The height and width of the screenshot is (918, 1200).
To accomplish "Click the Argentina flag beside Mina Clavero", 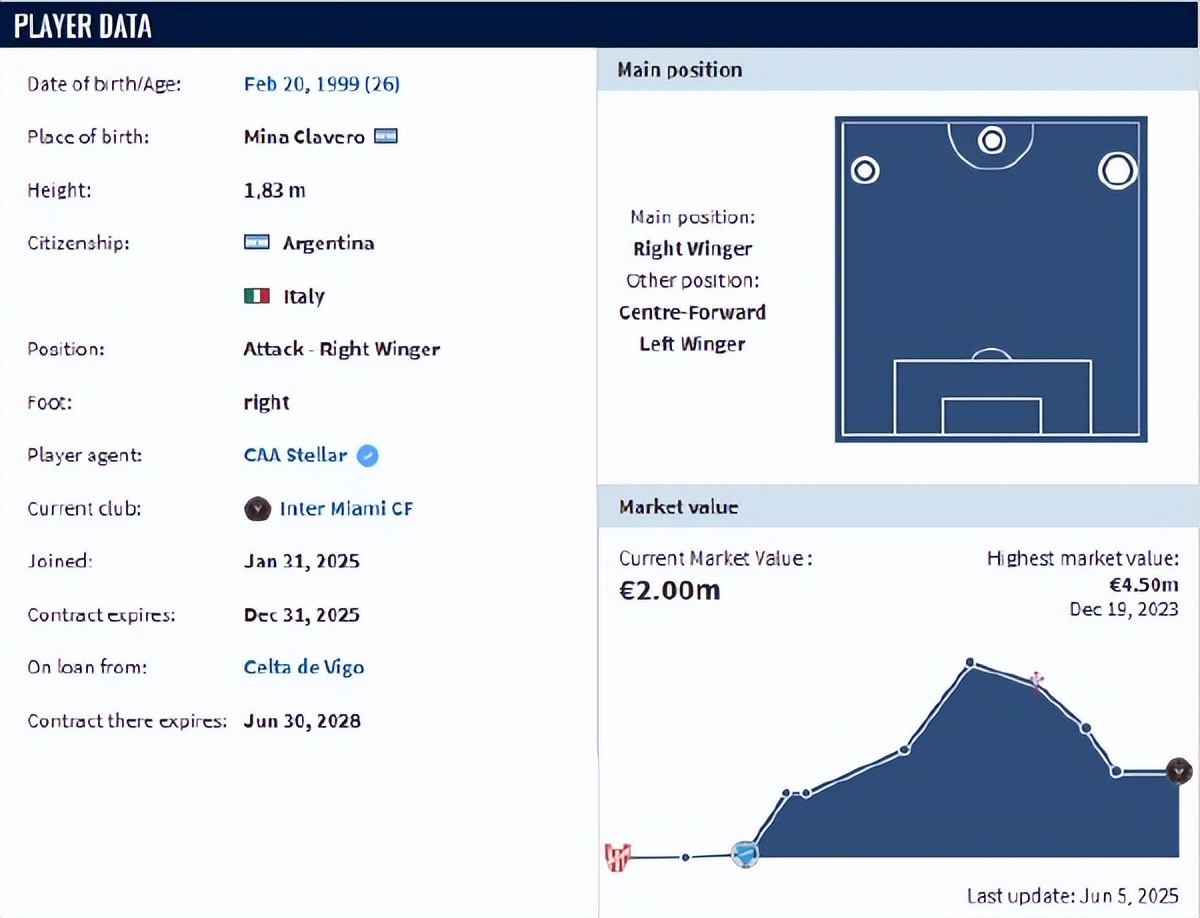I will [x=386, y=137].
